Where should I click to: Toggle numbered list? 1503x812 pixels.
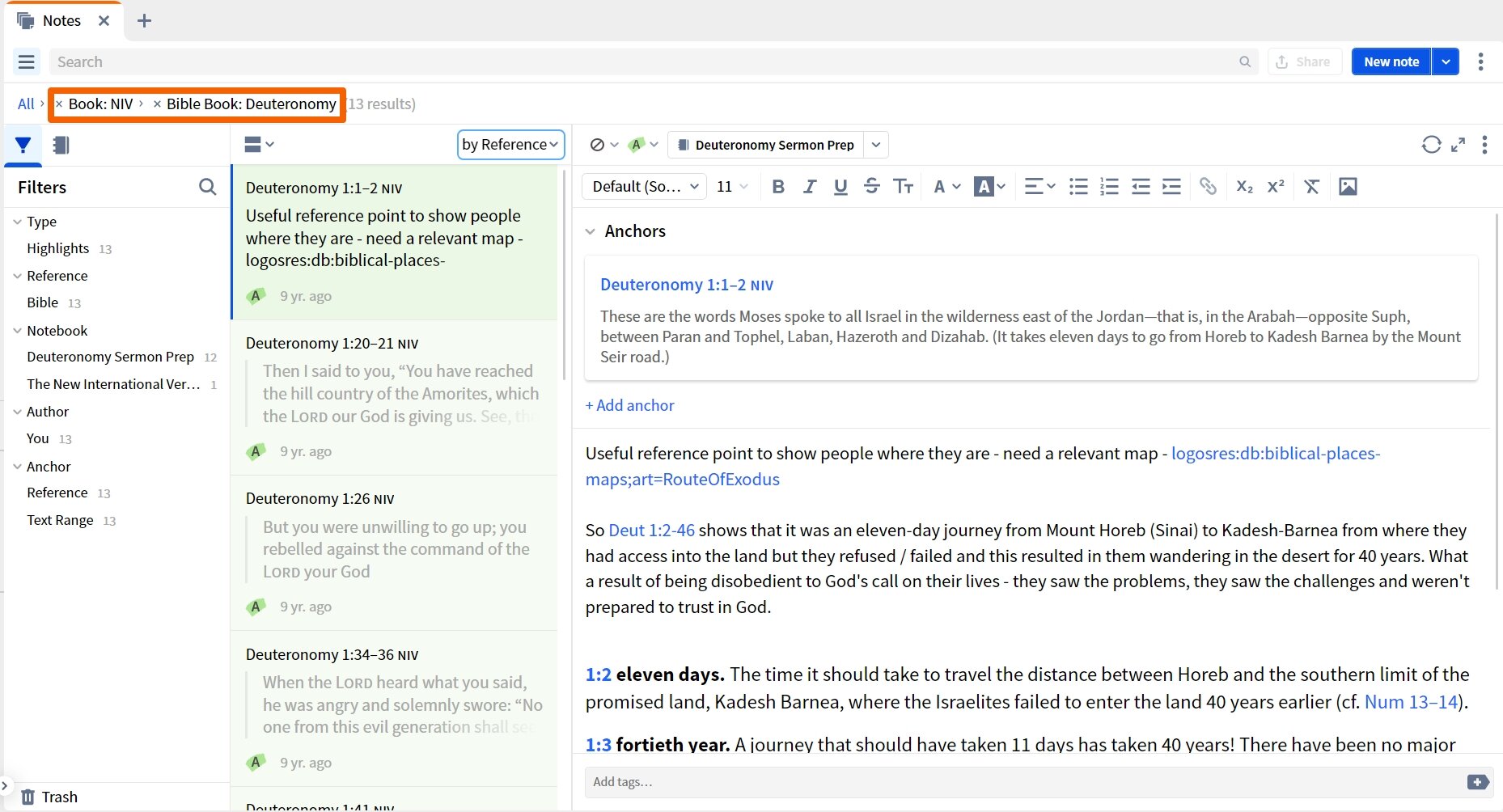[1109, 187]
